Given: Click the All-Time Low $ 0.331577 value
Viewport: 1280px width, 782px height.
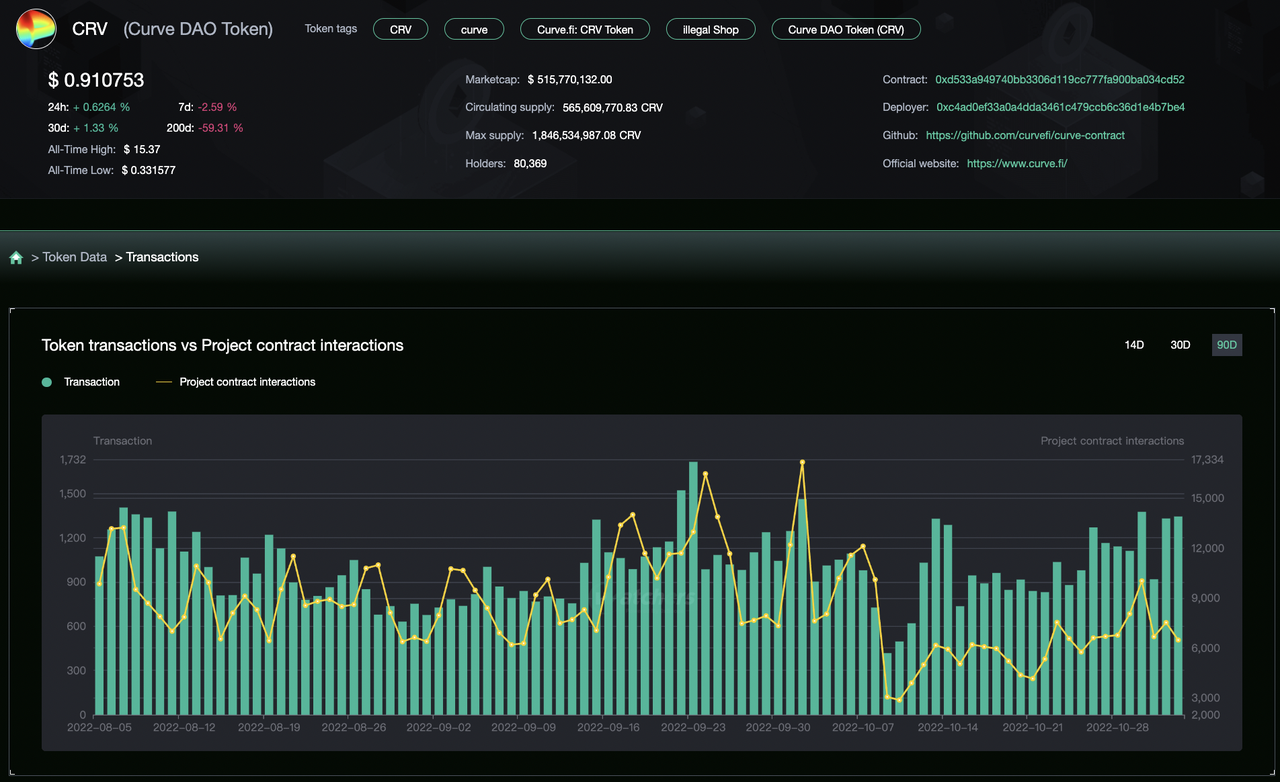Looking at the screenshot, I should (x=148, y=170).
